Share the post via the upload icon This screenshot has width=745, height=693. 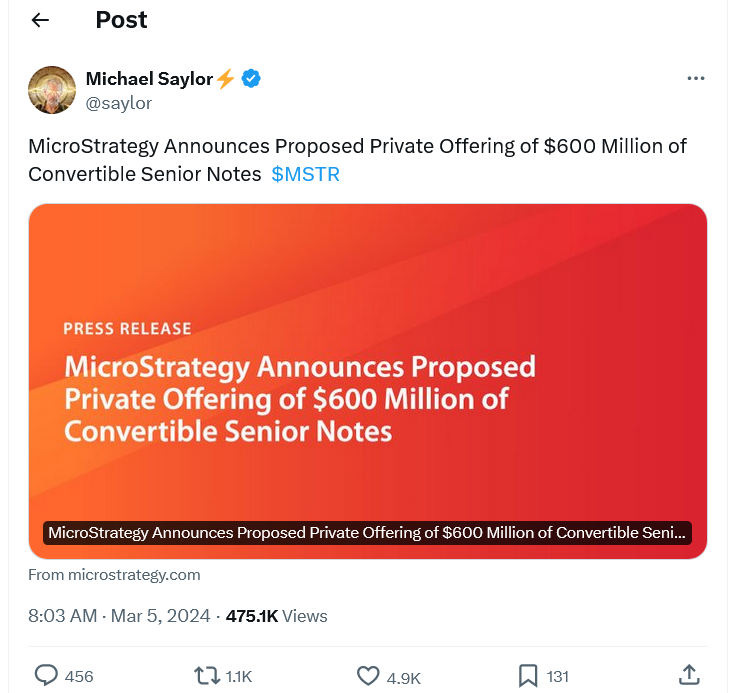pyautogui.click(x=689, y=675)
